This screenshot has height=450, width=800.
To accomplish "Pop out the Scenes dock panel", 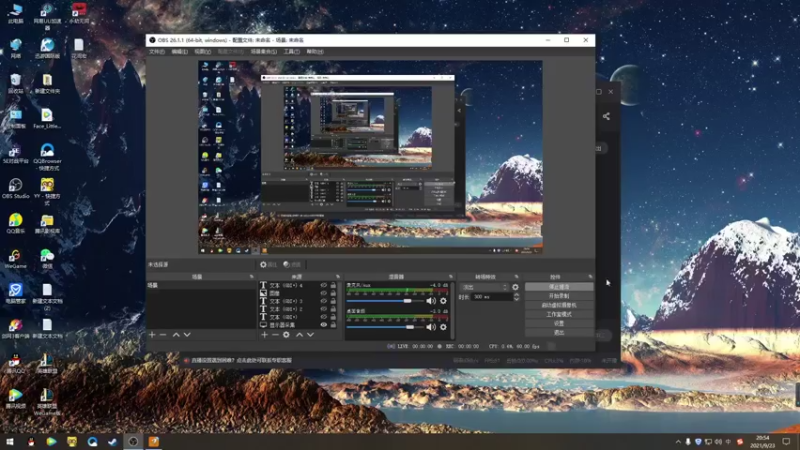I will [x=251, y=277].
